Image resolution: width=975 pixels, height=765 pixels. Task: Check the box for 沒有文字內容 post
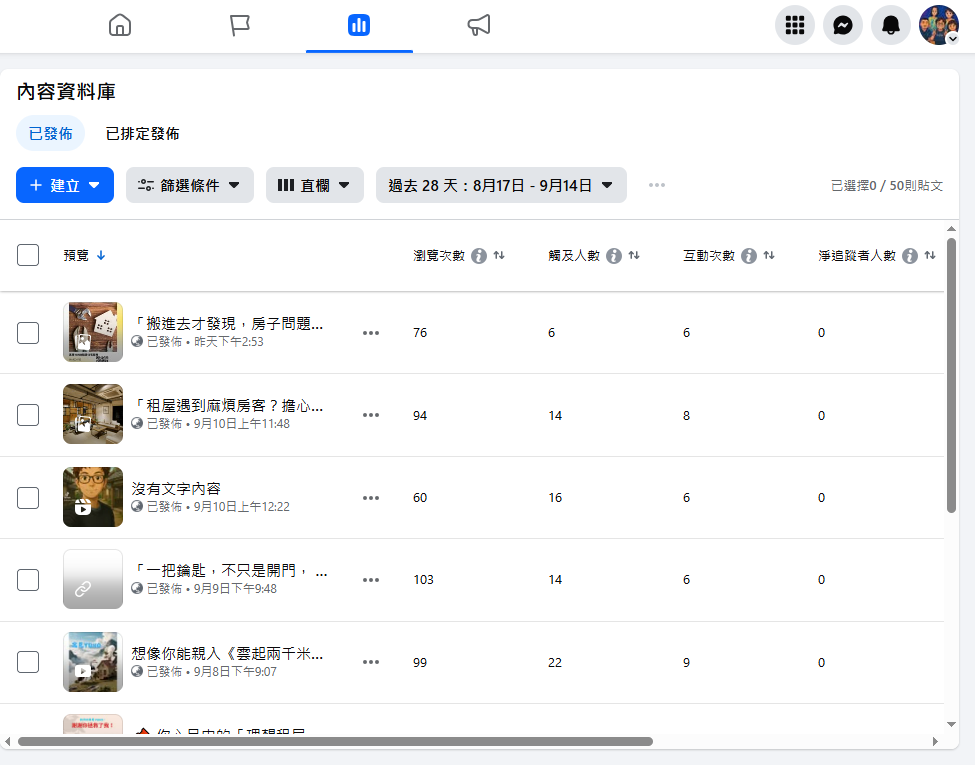[28, 497]
